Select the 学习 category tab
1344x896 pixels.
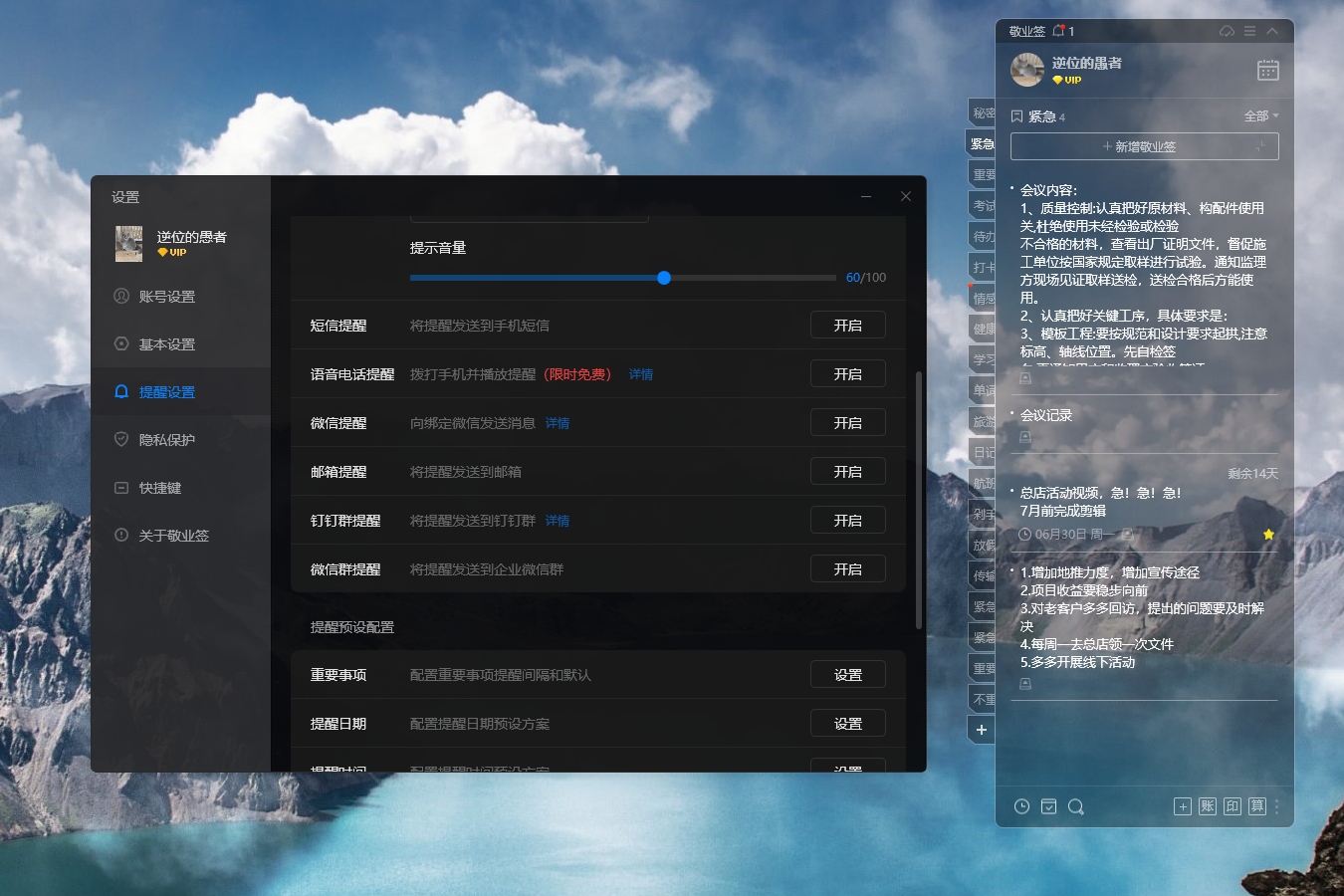983,359
